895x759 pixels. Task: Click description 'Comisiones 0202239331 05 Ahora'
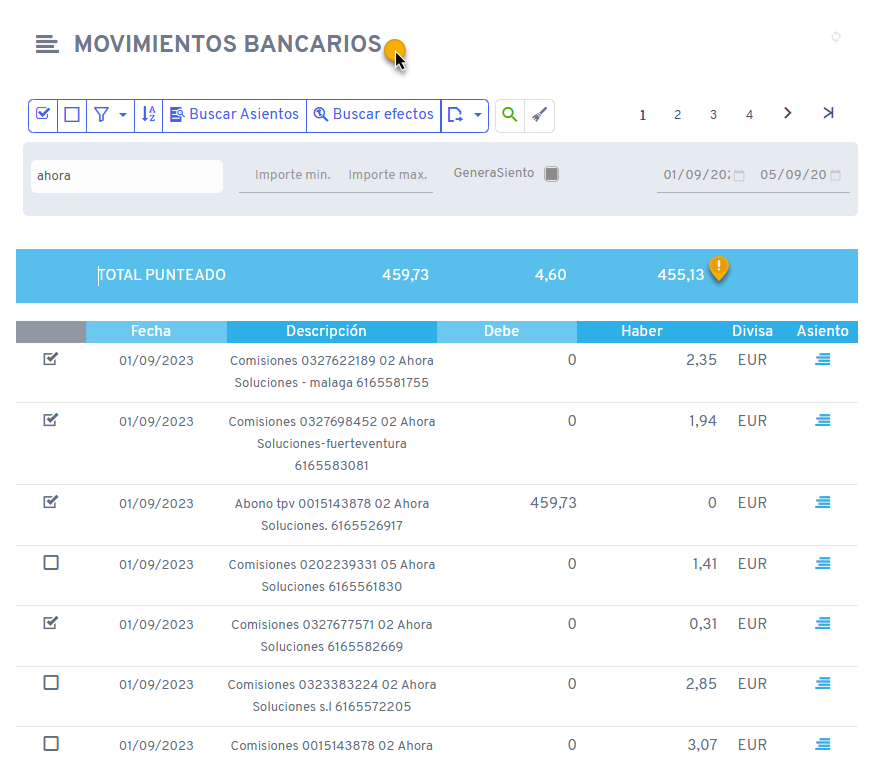(x=332, y=565)
